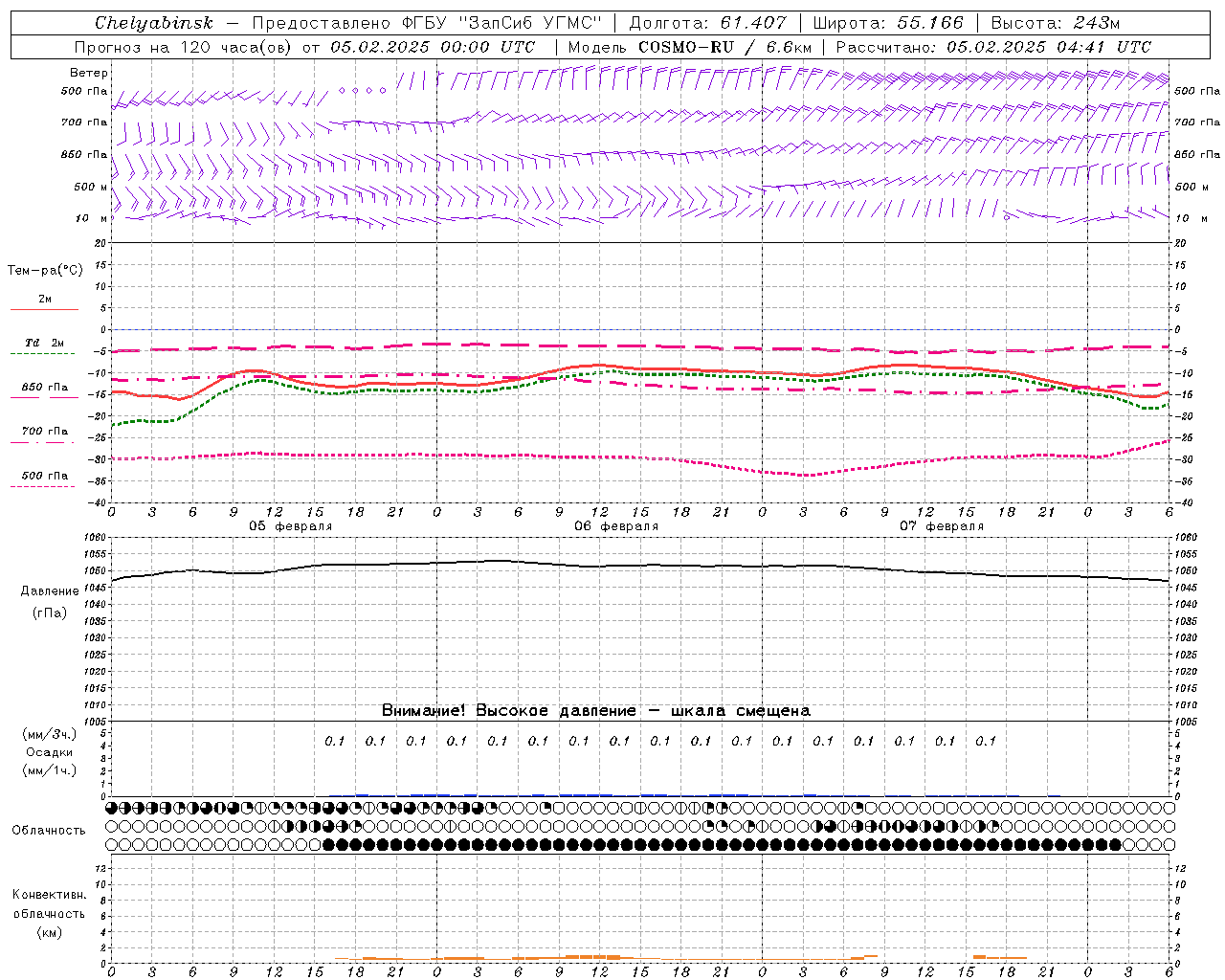Viewport: 1225px width, 980px height.
Task: Click the (км) unit of convective cloudiness
Action: coord(50,932)
